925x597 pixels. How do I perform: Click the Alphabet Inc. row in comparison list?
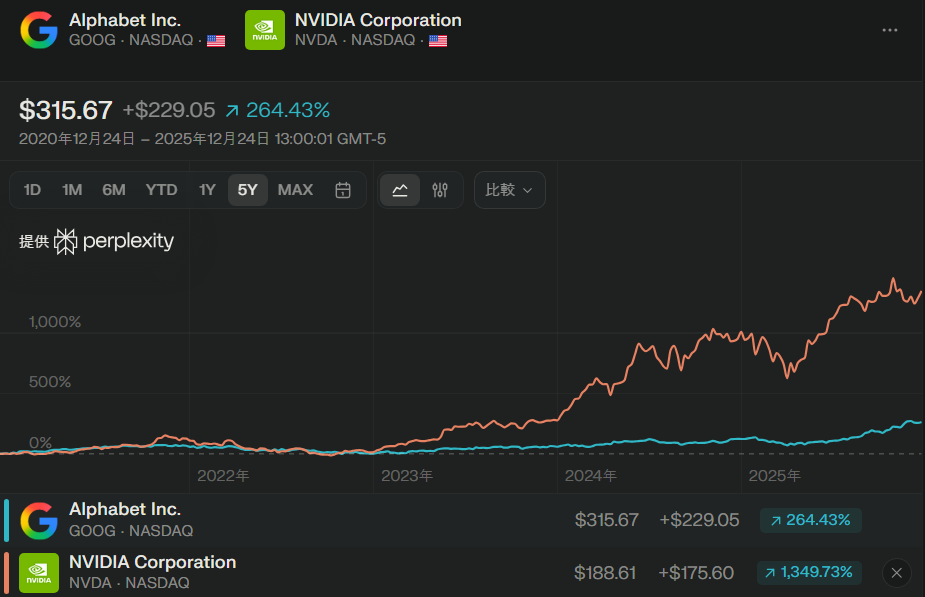[x=300, y=520]
